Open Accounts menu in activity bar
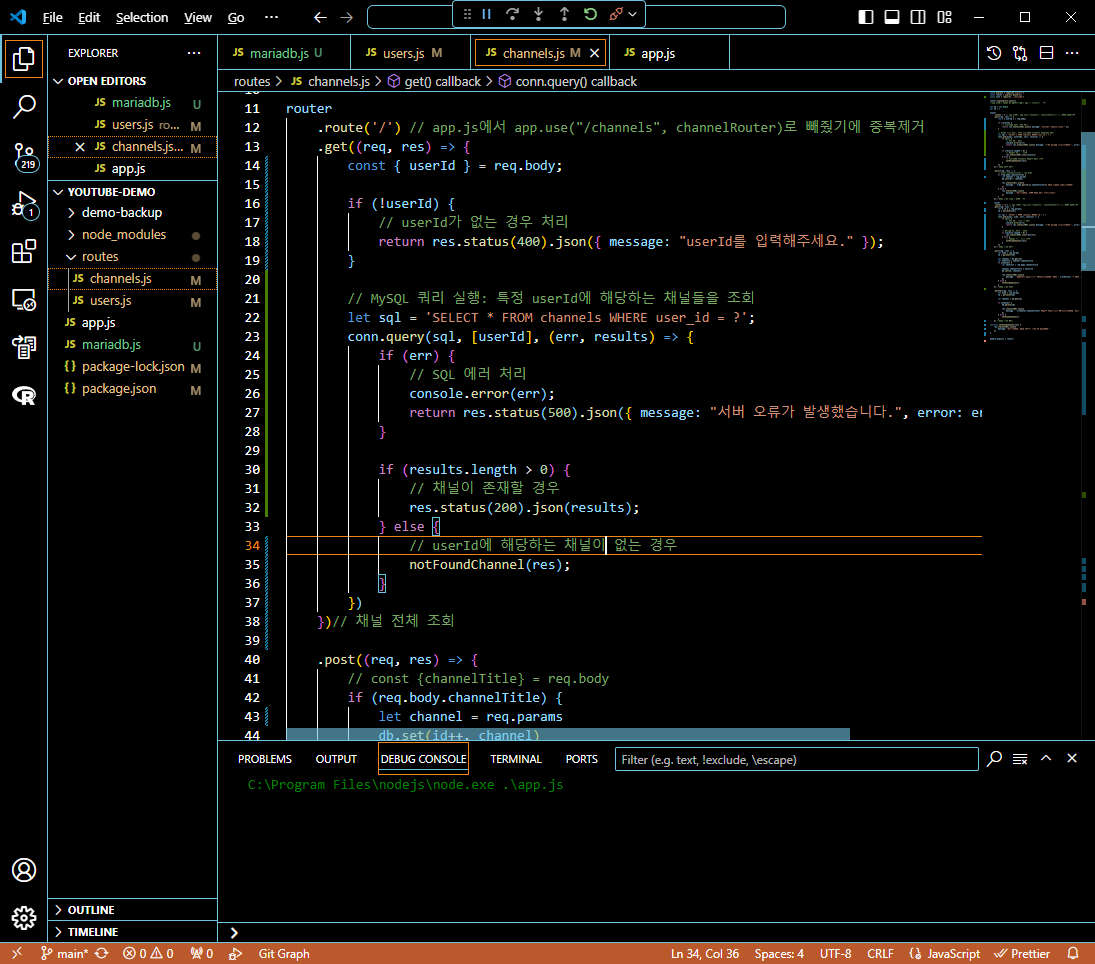Image resolution: width=1095 pixels, height=964 pixels. coord(24,870)
